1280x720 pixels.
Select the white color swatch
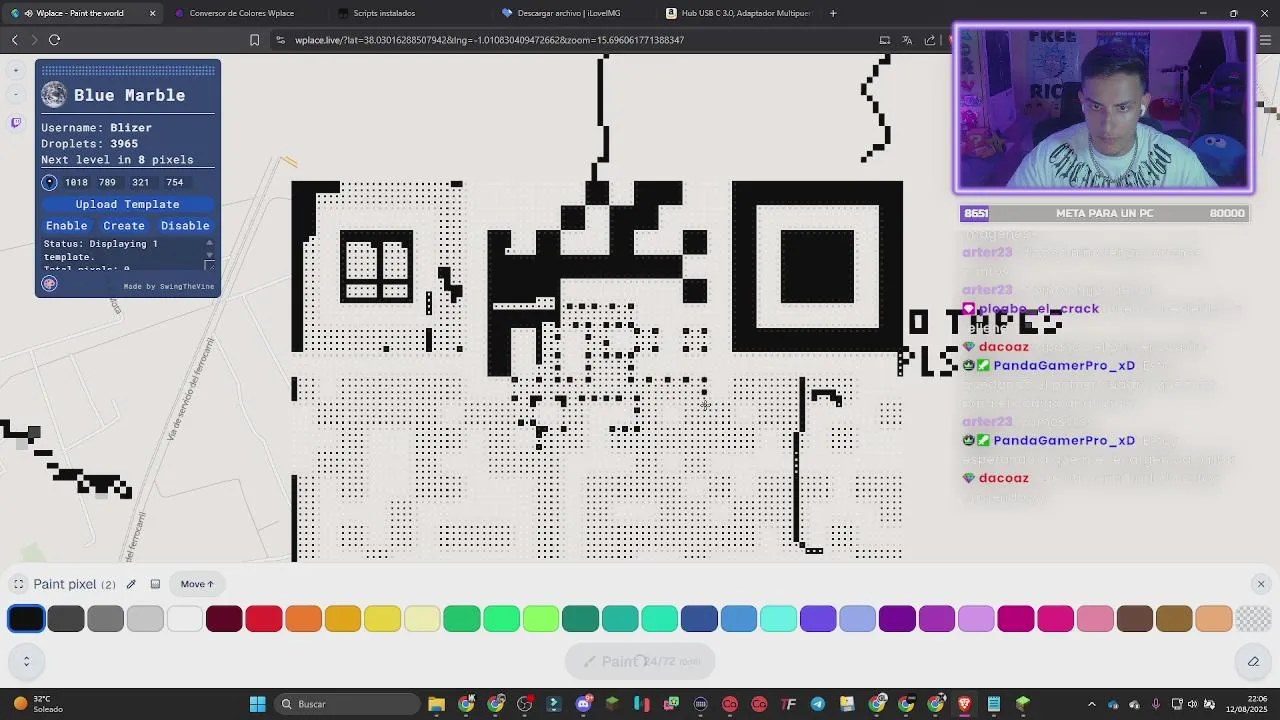pyautogui.click(x=184, y=619)
